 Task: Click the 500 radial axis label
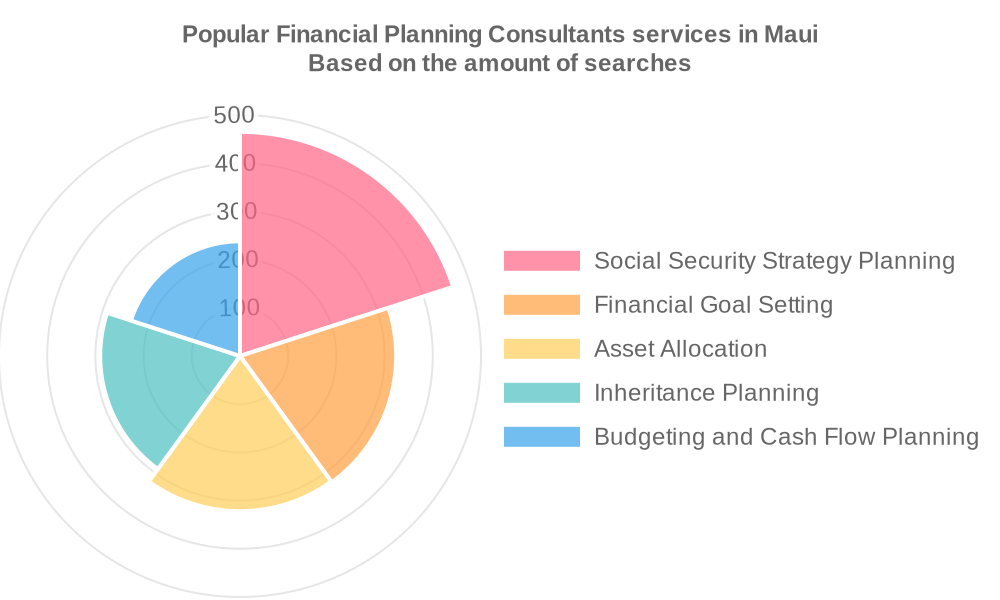234,115
